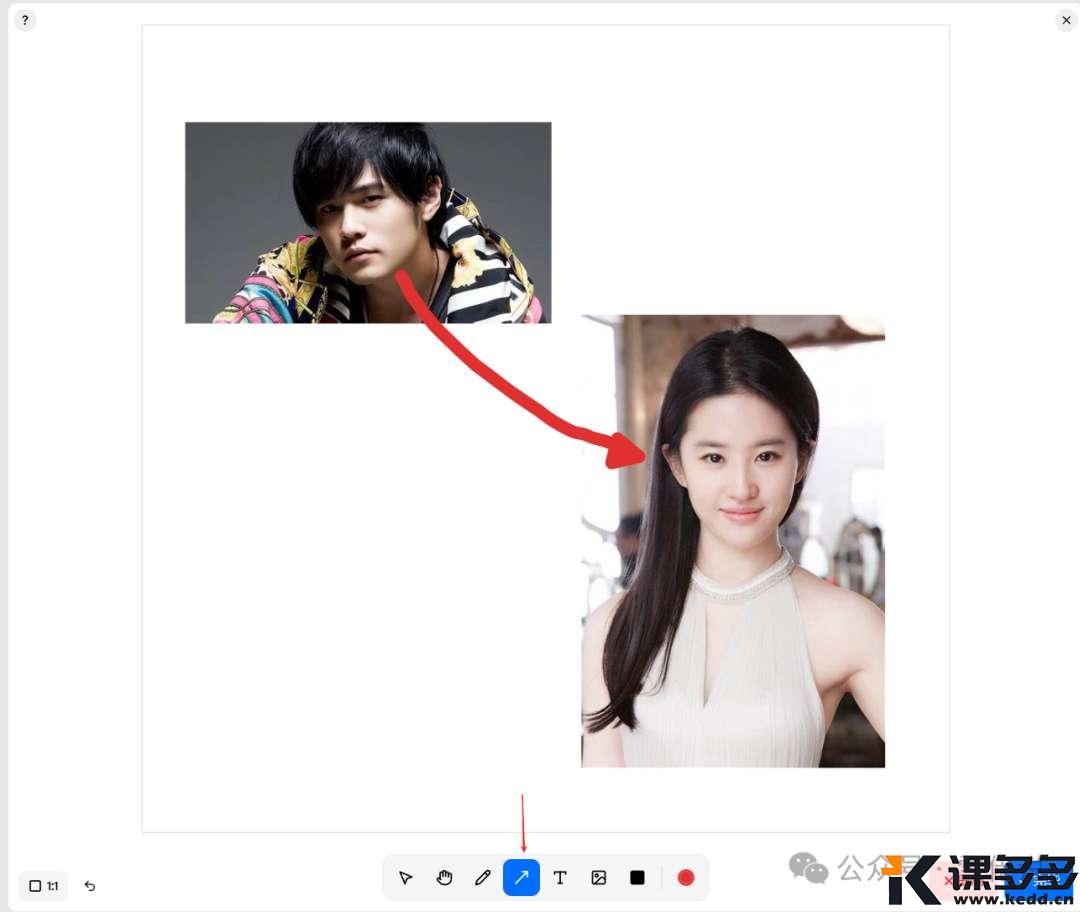This screenshot has height=912, width=1080.
Task: Close the canvas editor dialog
Action: (1066, 20)
